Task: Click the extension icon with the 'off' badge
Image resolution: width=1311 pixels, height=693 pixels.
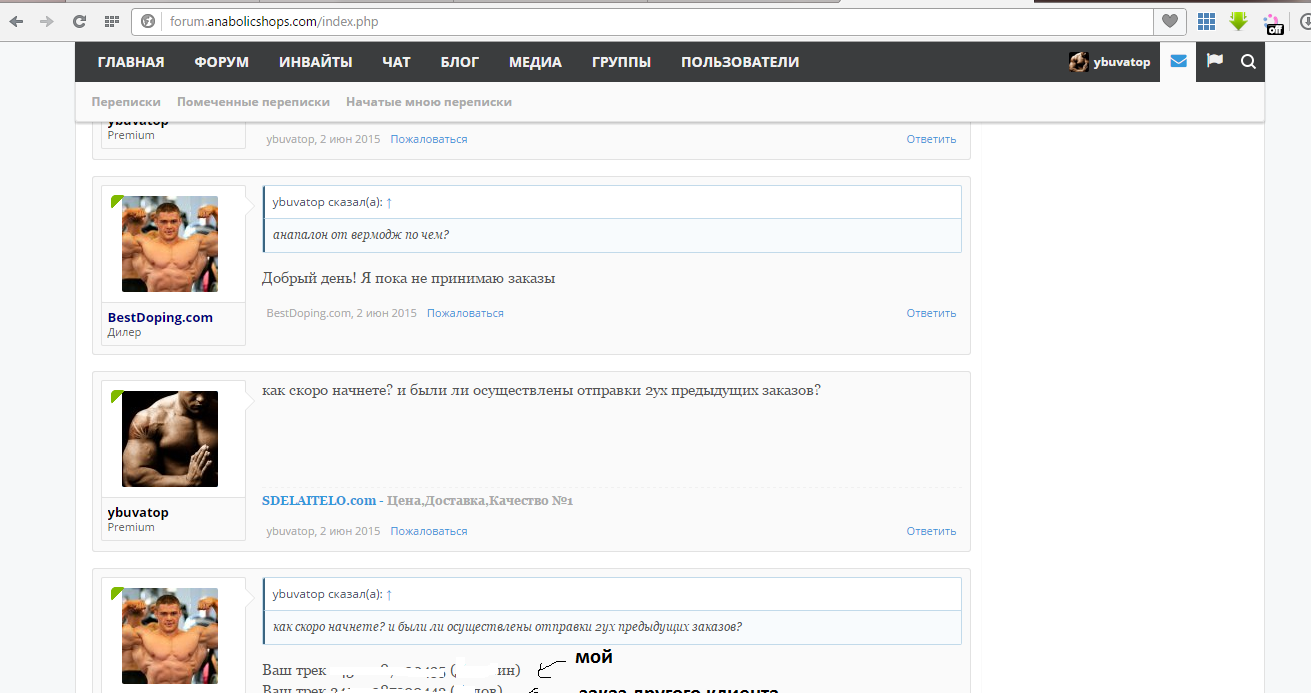Action: pos(1273,23)
